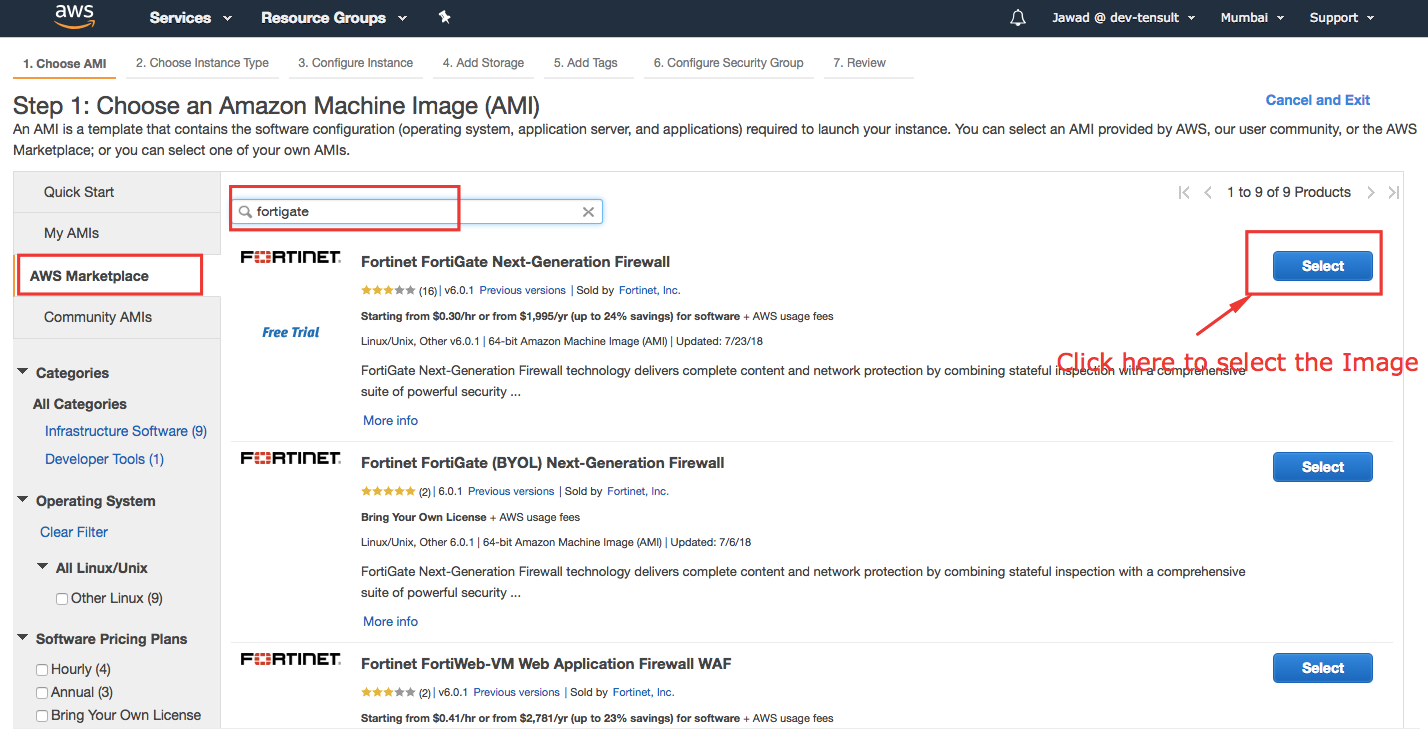This screenshot has width=1428, height=747.
Task: Check the Other Linux filter checkbox
Action: coord(62,599)
